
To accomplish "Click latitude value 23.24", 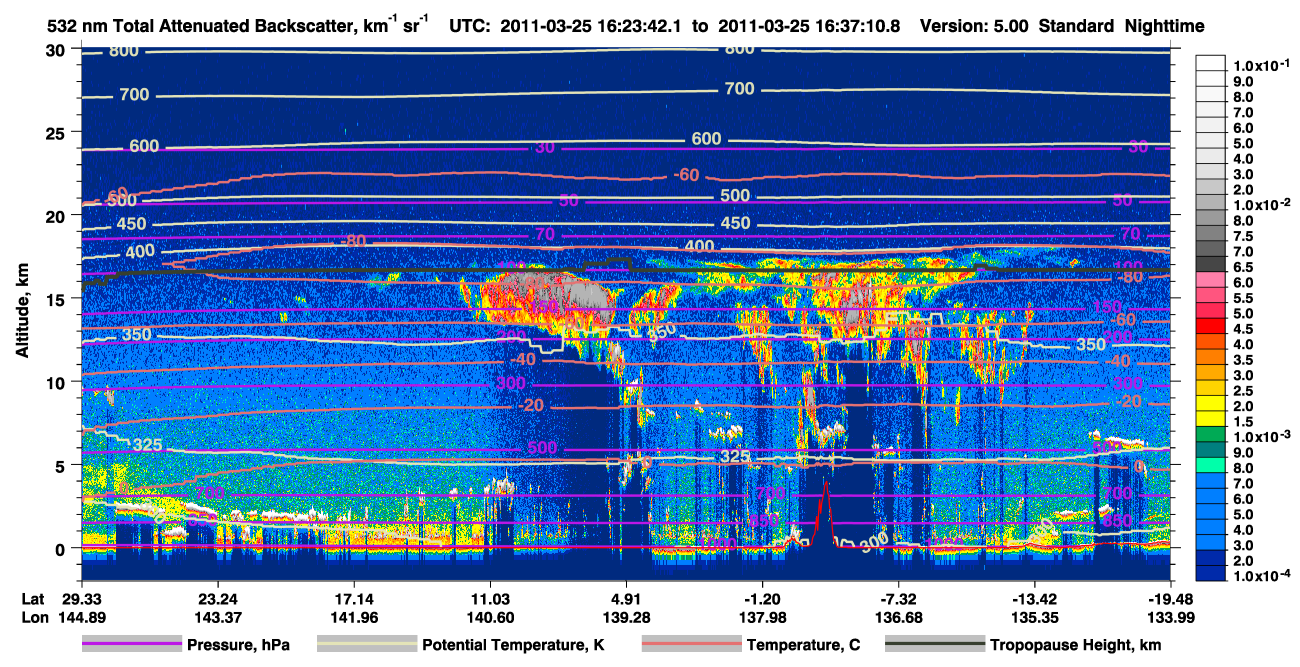I will pyautogui.click(x=217, y=599).
